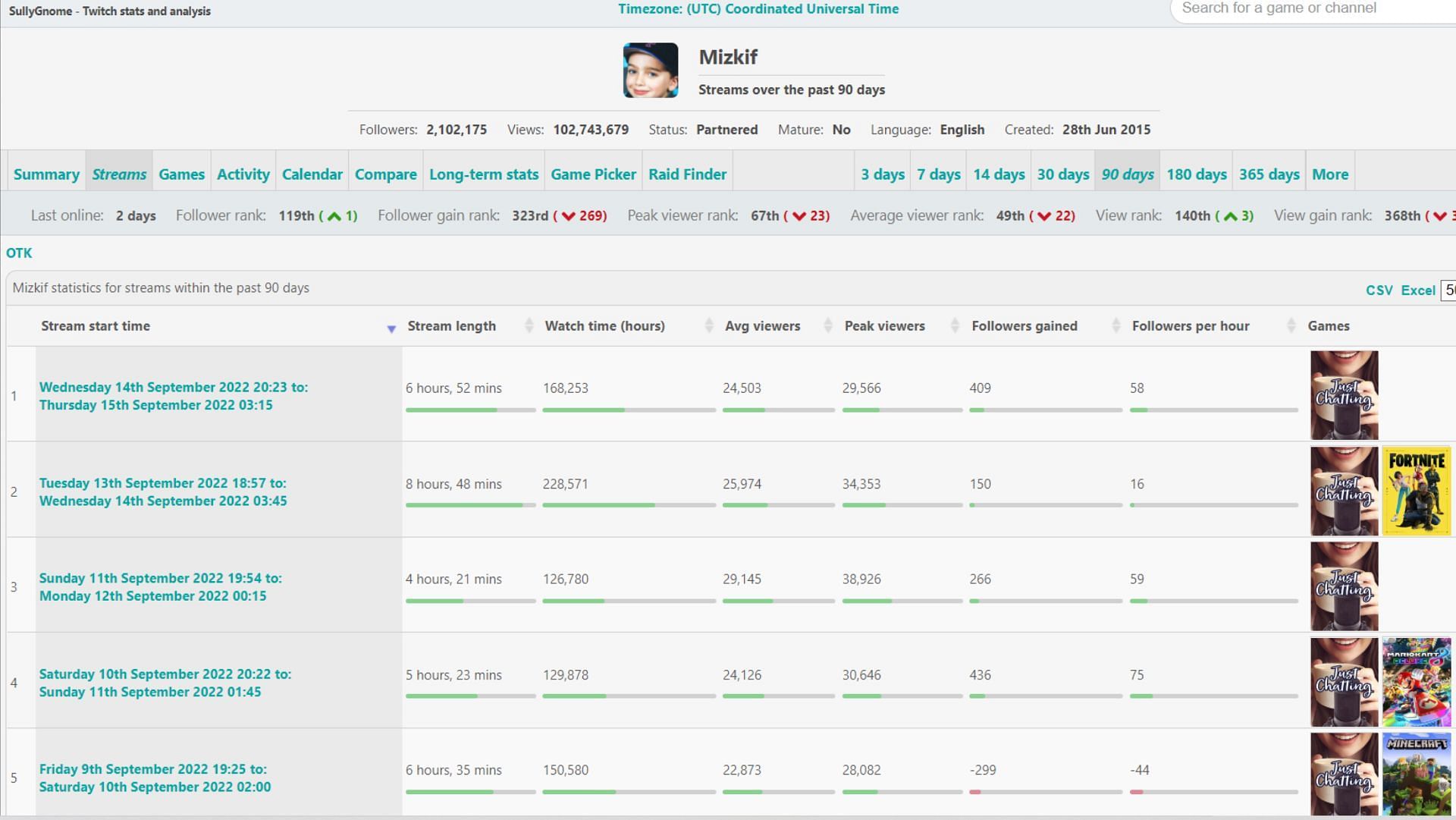Sort by Followers gained column arrows
1456x820 pixels.
[x=1116, y=326]
